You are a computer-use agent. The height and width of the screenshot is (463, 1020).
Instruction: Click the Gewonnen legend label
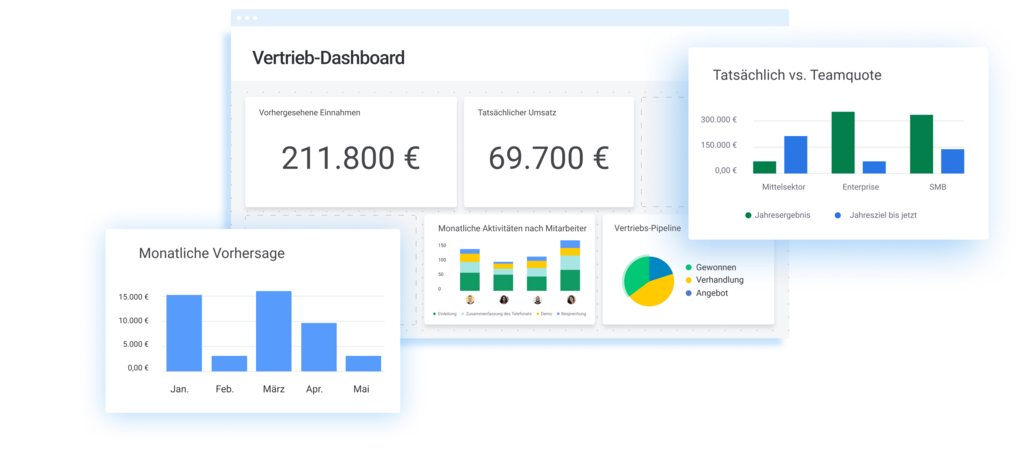click(x=716, y=267)
